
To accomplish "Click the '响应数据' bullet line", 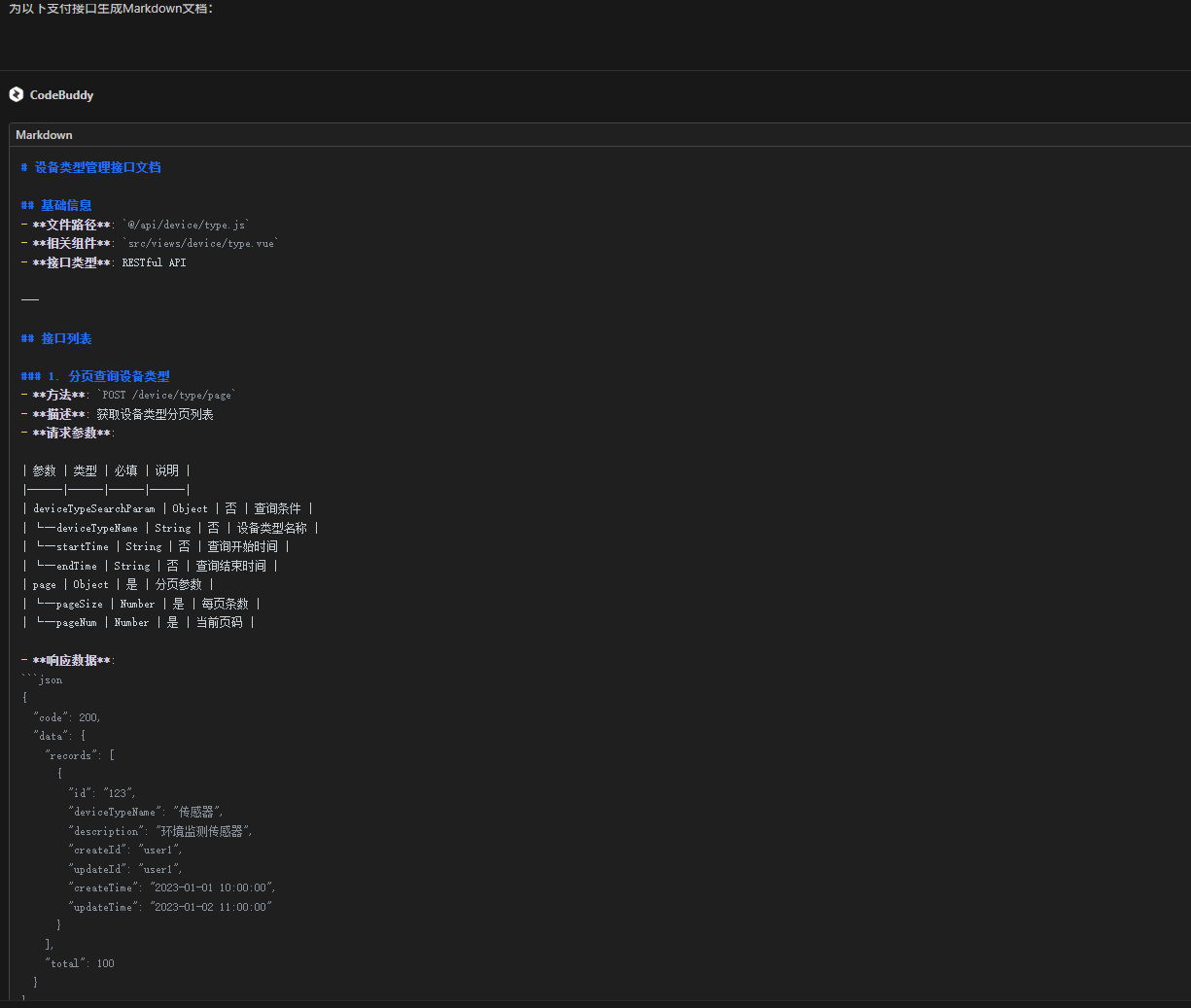I will point(67,660).
